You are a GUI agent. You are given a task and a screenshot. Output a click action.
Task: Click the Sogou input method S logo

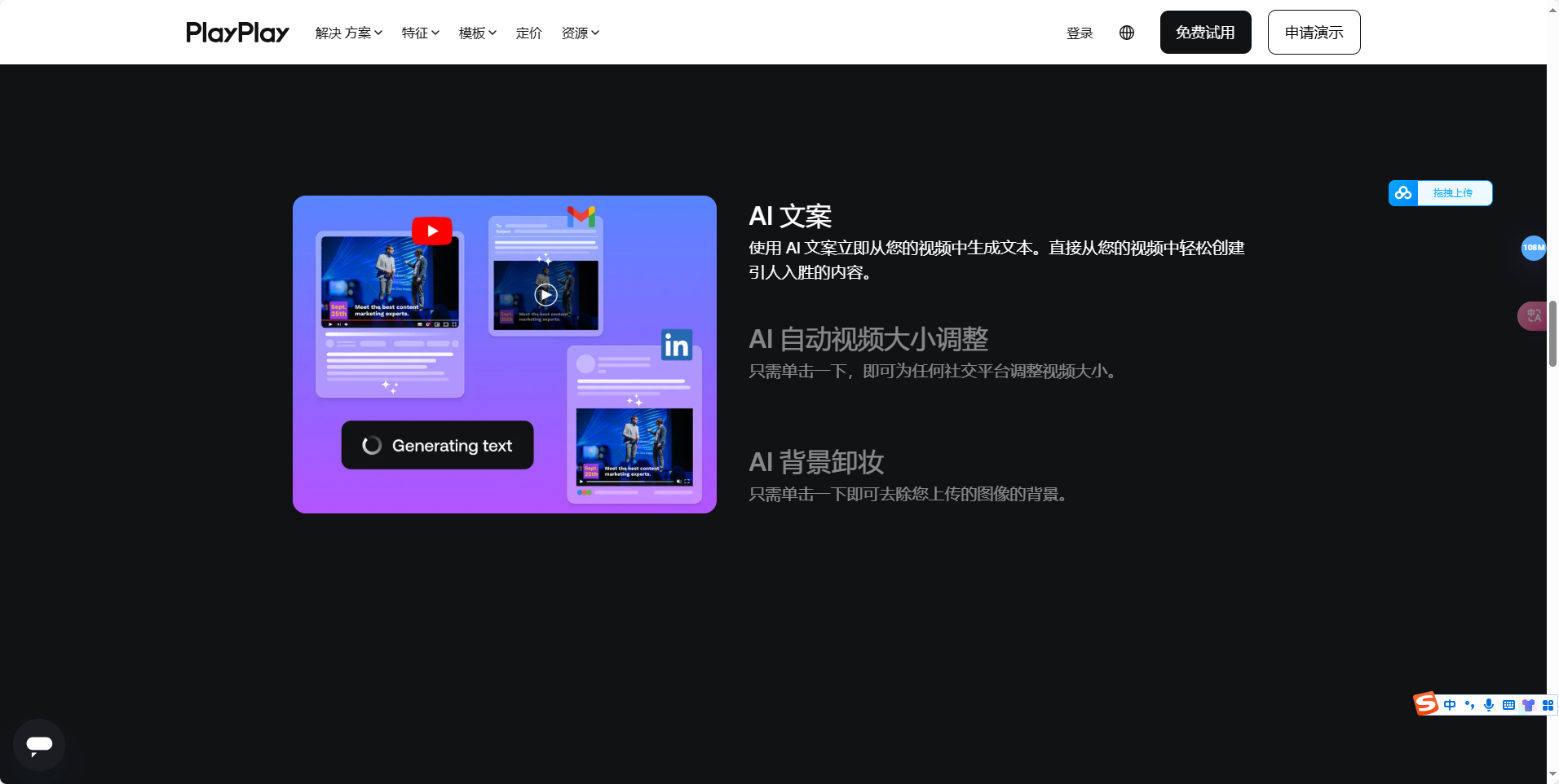[1426, 703]
